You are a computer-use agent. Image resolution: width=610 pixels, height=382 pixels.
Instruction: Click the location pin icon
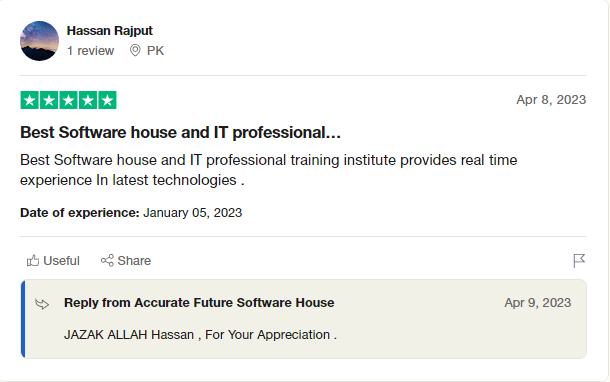click(x=135, y=51)
